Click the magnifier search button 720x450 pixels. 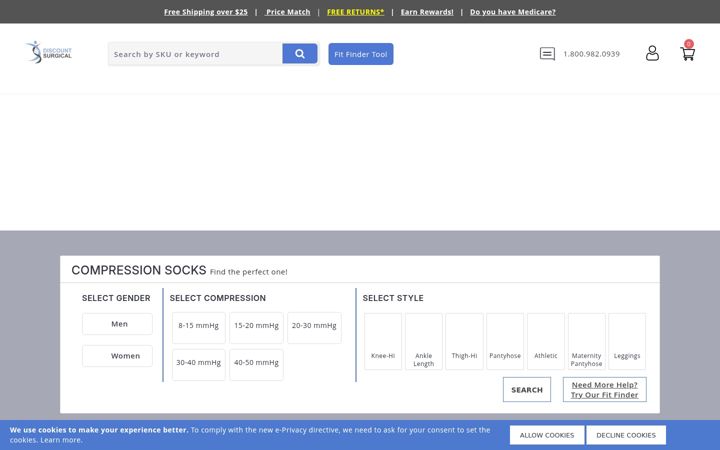(300, 54)
